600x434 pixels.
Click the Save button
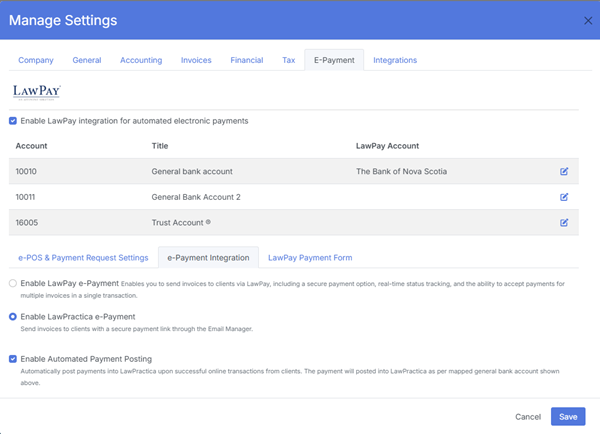[567, 416]
